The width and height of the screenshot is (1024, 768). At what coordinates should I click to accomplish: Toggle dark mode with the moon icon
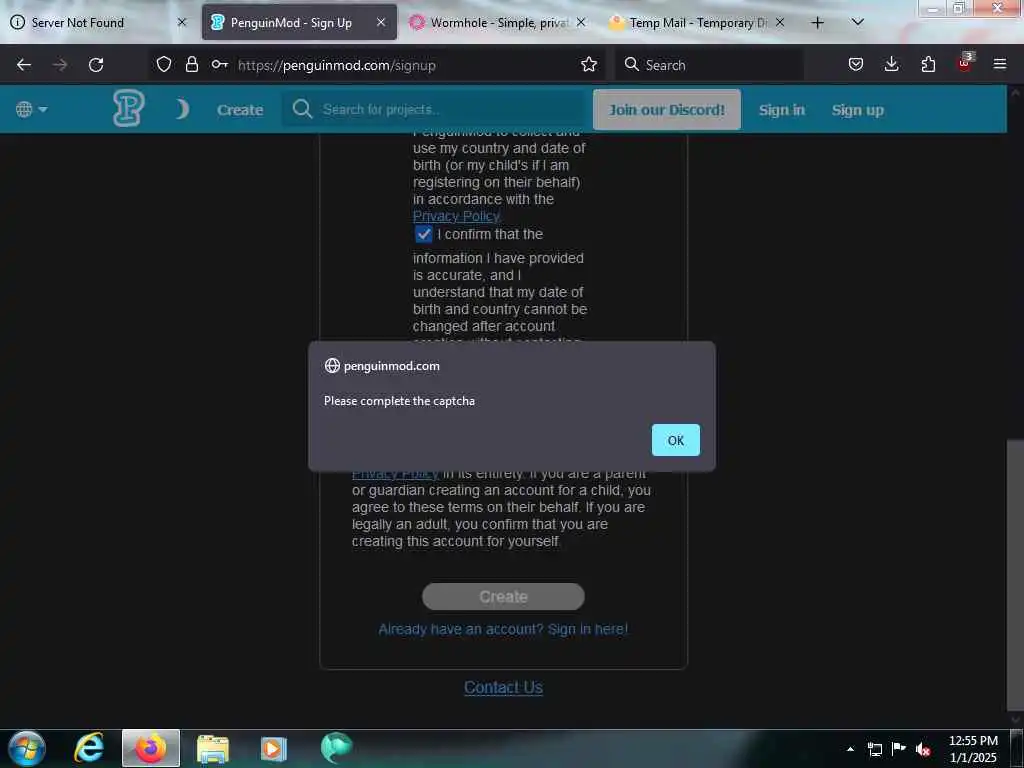182,109
